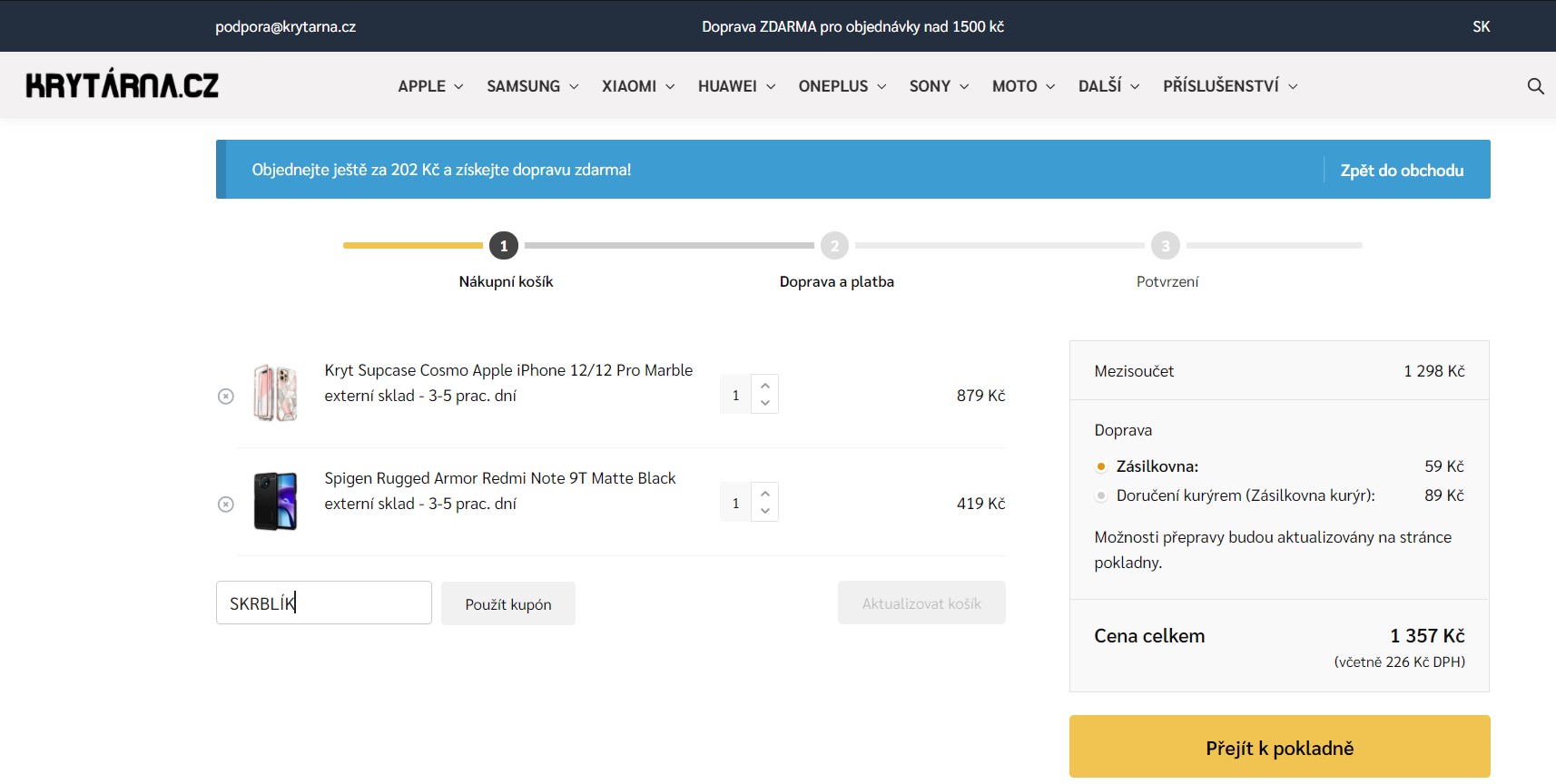Open the Krytárna.cz logo homepage
1556x784 pixels.
coord(123,84)
